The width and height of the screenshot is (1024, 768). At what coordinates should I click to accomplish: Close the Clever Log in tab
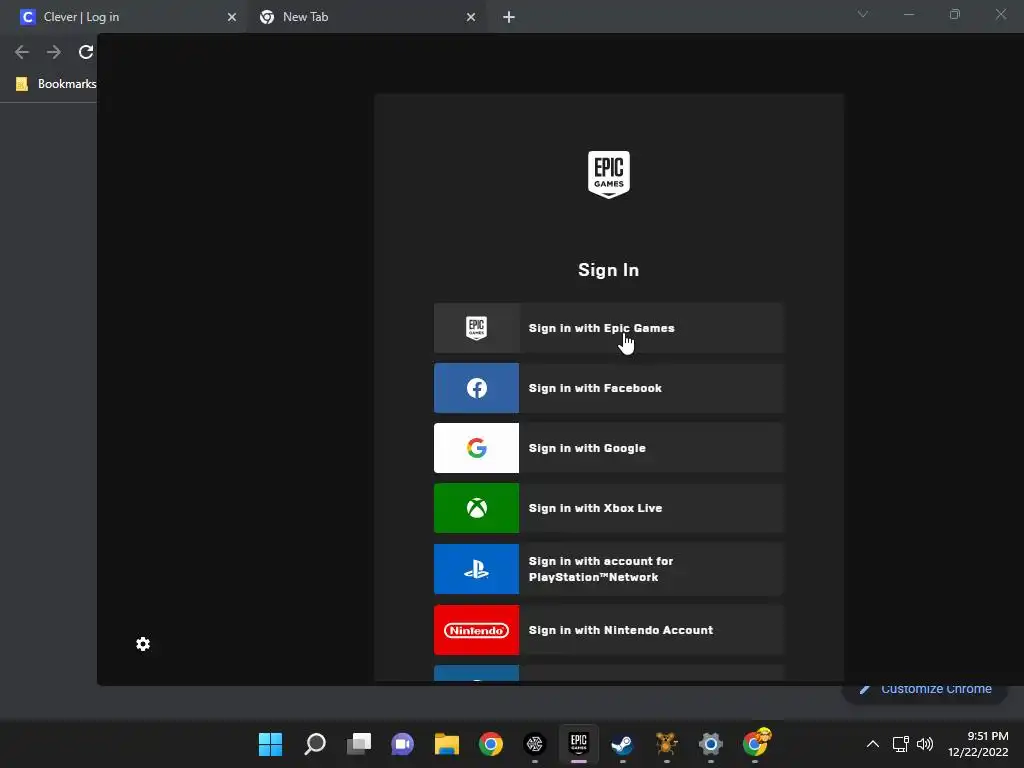[231, 17]
